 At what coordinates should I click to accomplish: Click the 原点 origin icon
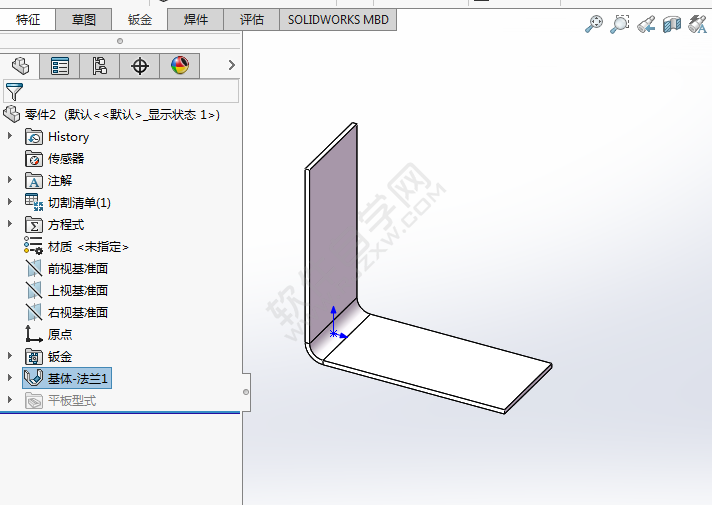coord(34,334)
